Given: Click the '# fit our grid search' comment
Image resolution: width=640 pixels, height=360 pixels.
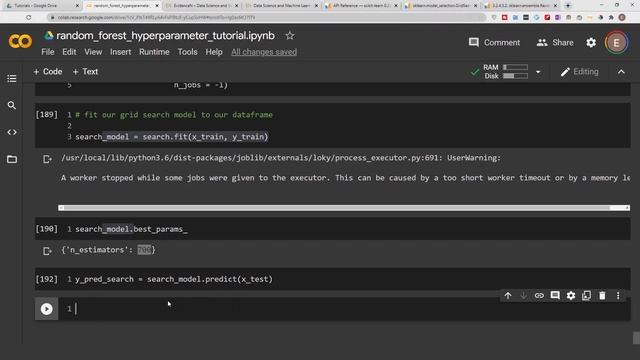Looking at the screenshot, I should [x=174, y=115].
